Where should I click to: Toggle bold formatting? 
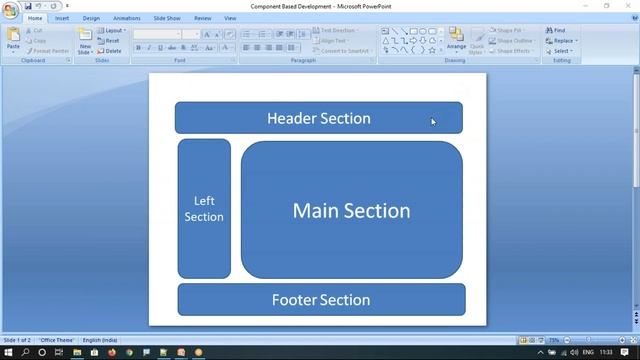(138, 48)
